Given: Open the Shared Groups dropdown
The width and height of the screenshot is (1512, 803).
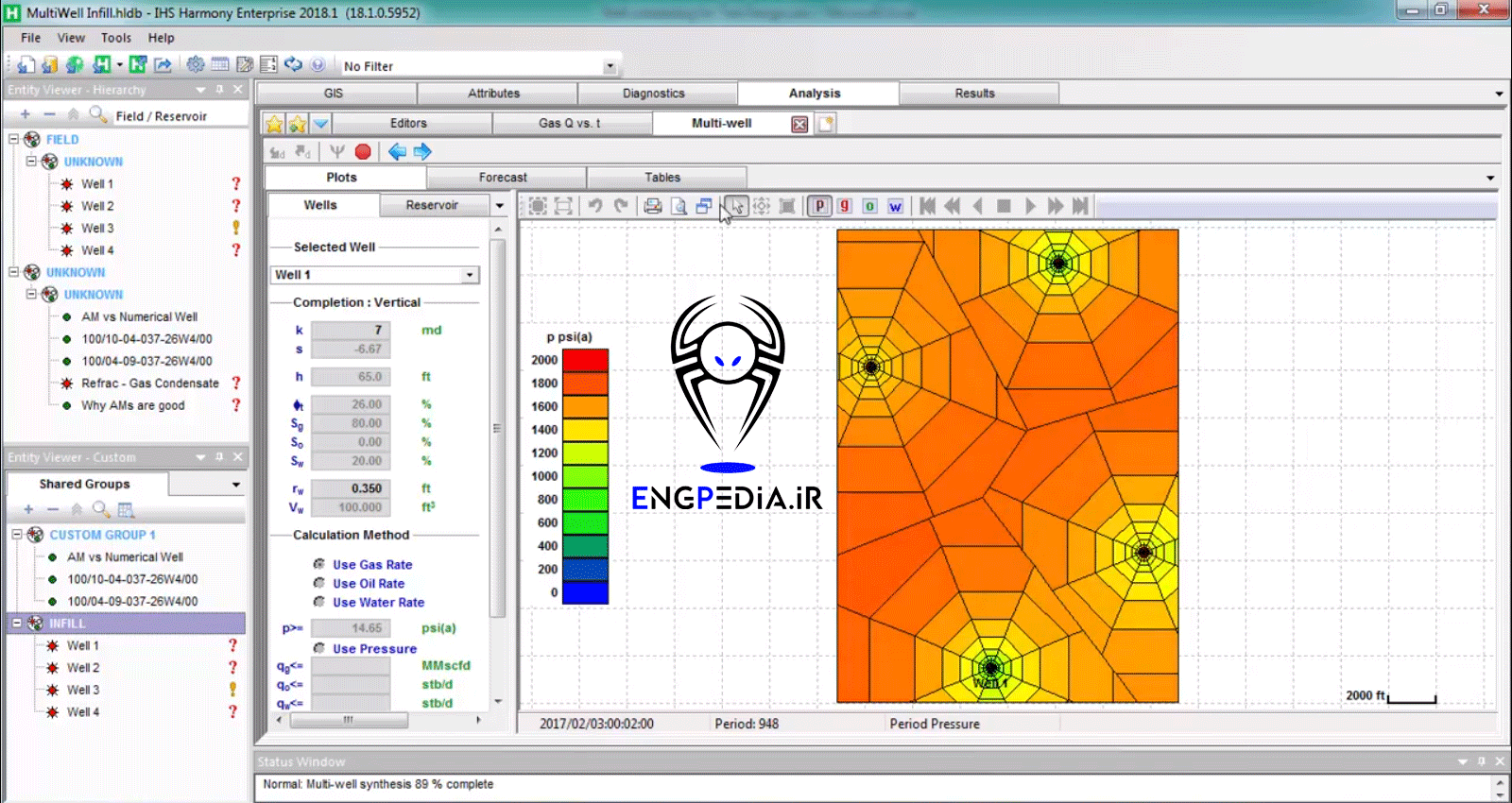Looking at the screenshot, I should [x=236, y=485].
